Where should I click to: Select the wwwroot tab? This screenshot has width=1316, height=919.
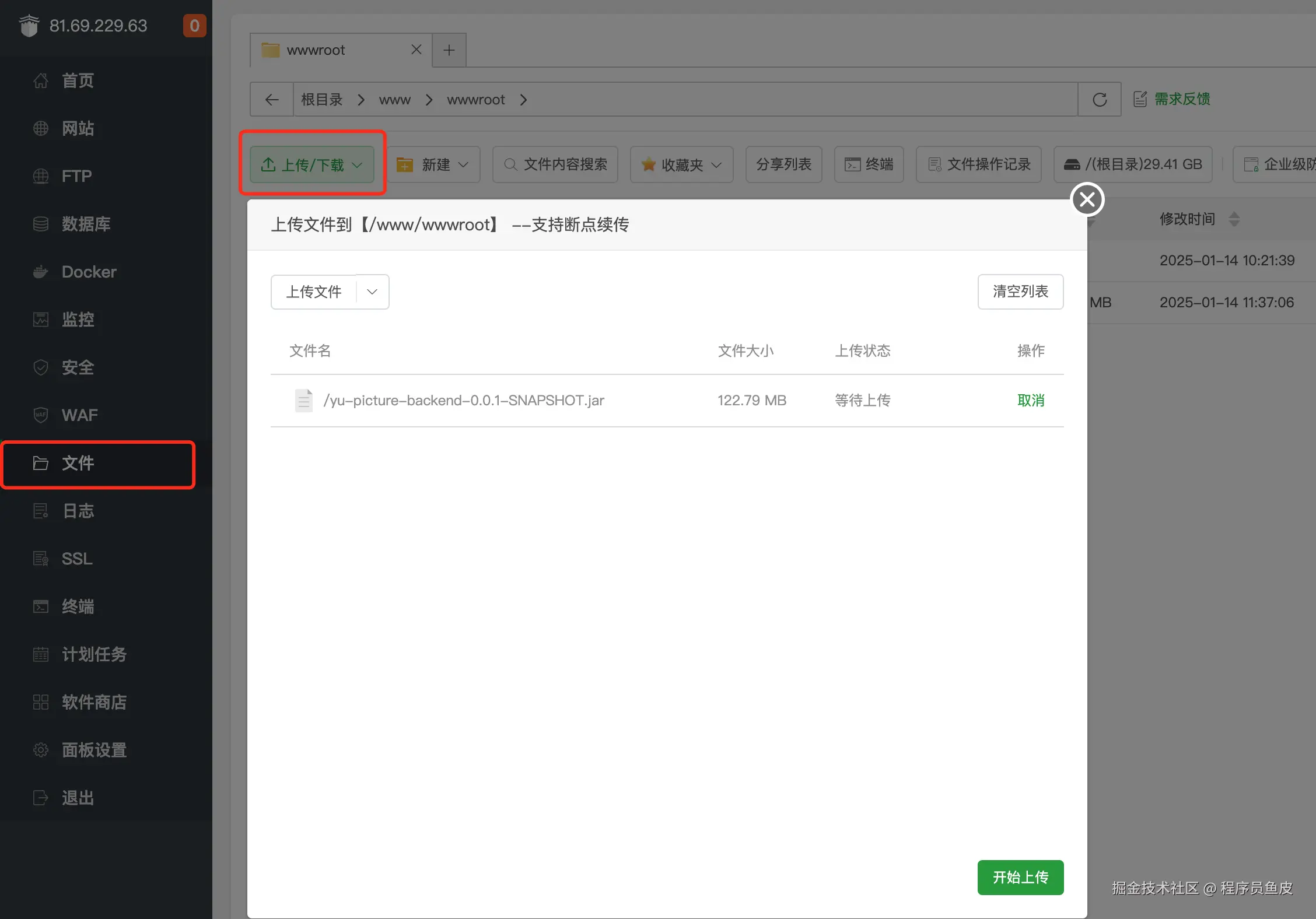(x=316, y=50)
